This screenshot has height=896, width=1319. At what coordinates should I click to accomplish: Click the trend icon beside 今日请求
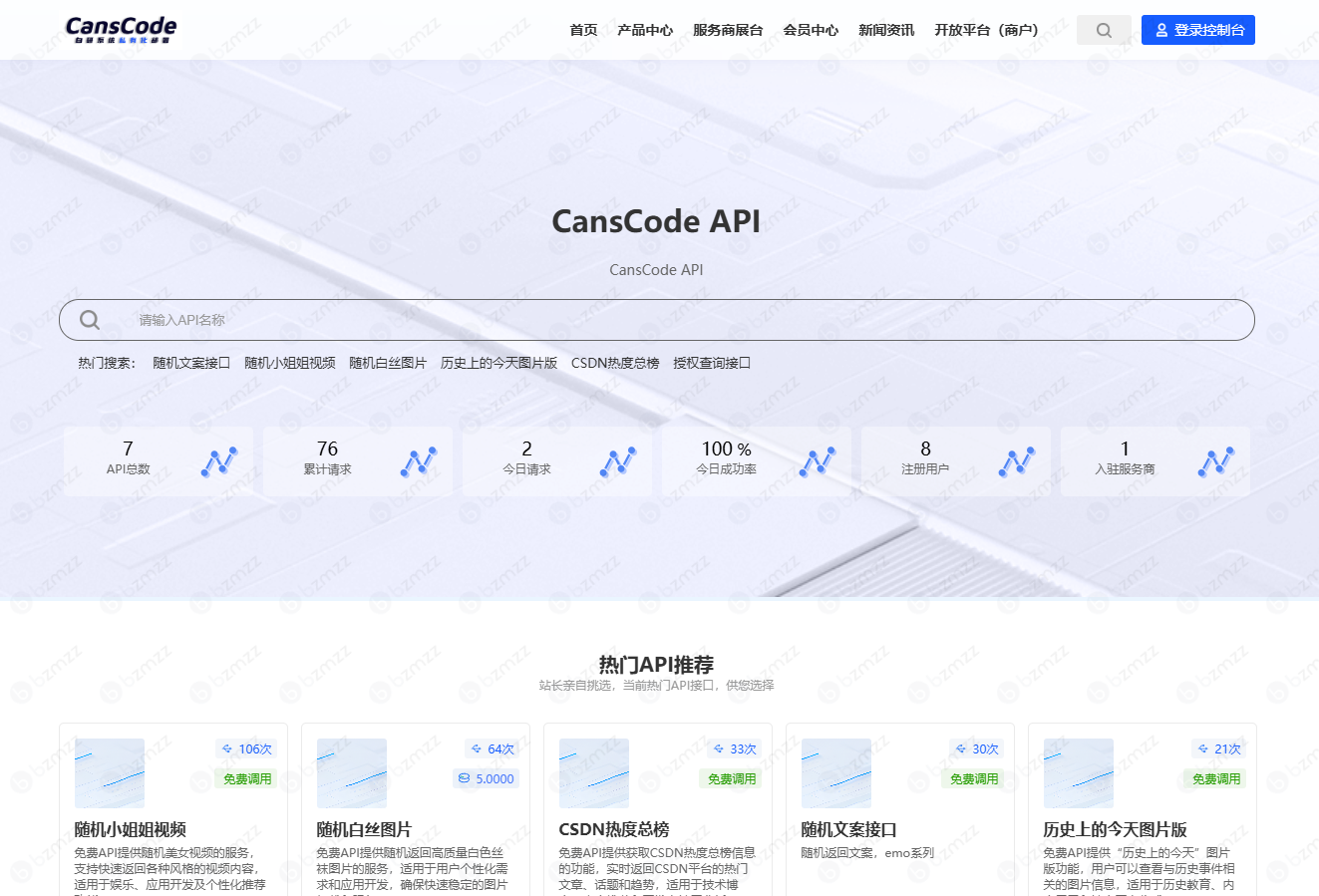click(618, 461)
